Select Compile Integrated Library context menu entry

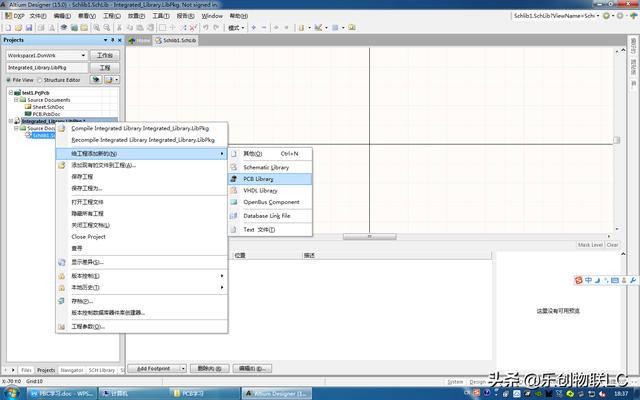(141, 129)
